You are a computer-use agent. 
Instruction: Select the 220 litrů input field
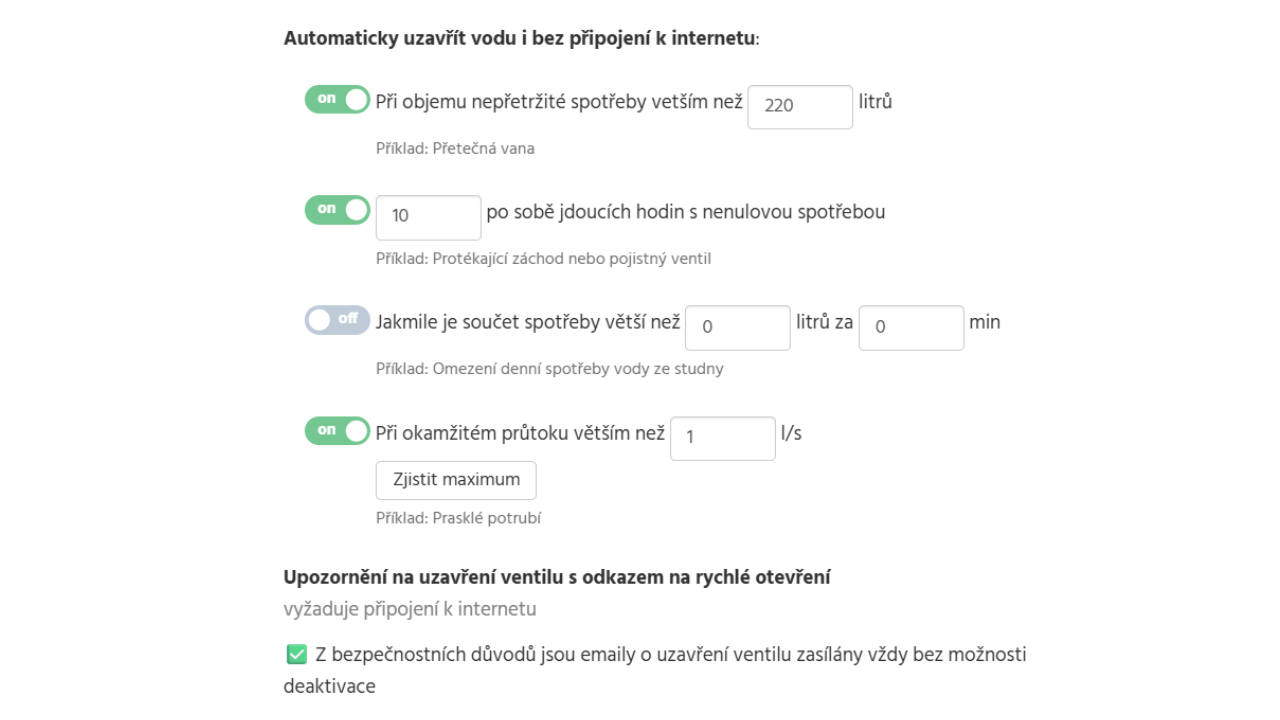click(x=799, y=107)
